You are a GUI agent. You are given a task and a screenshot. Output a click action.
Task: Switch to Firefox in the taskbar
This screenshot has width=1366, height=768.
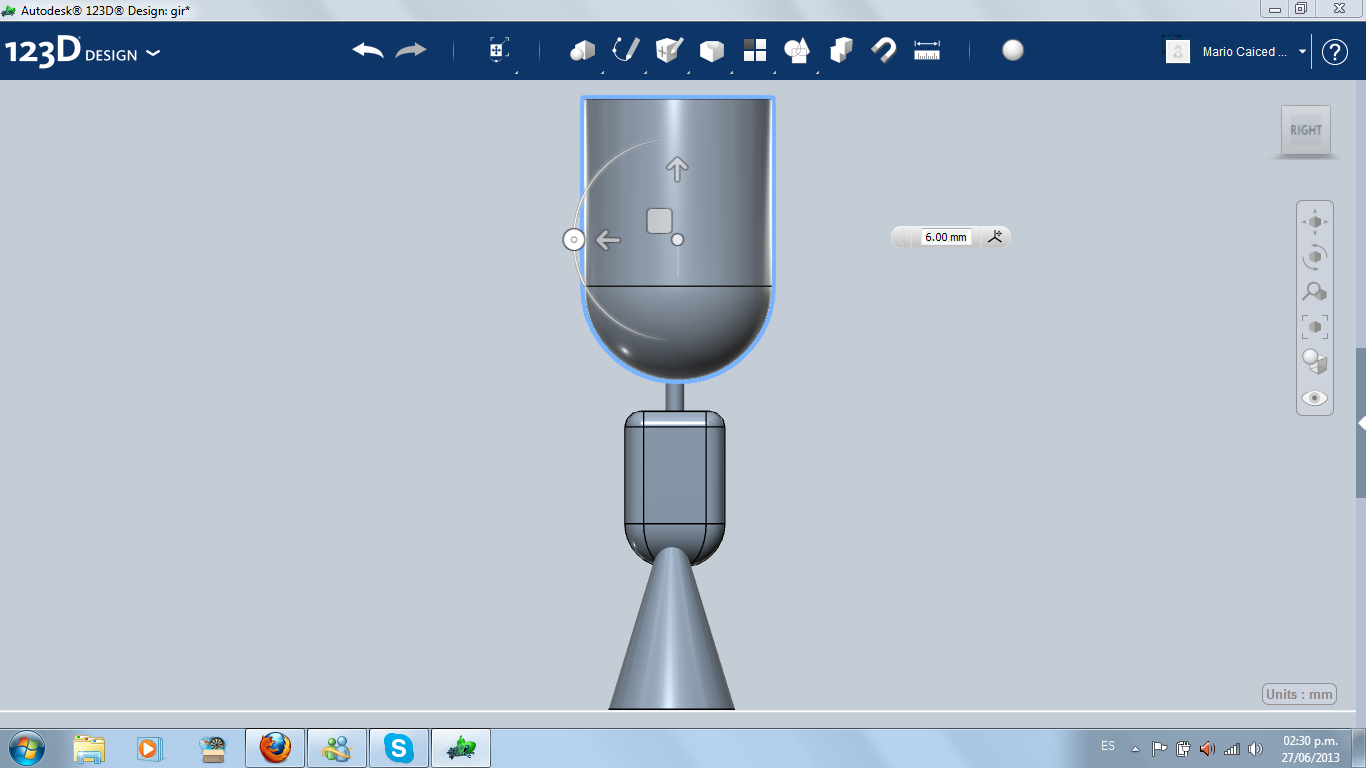click(275, 748)
